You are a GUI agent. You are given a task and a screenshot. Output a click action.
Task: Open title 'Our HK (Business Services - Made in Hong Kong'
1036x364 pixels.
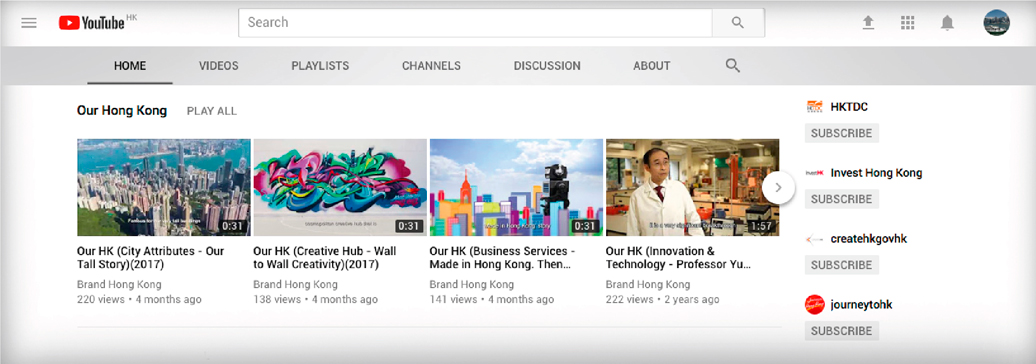502,258
